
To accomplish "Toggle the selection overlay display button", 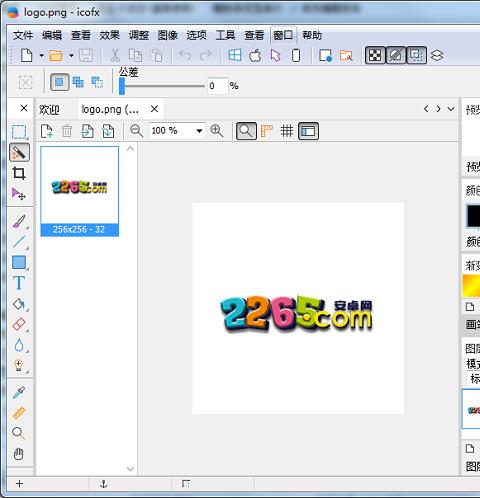I will [416, 55].
